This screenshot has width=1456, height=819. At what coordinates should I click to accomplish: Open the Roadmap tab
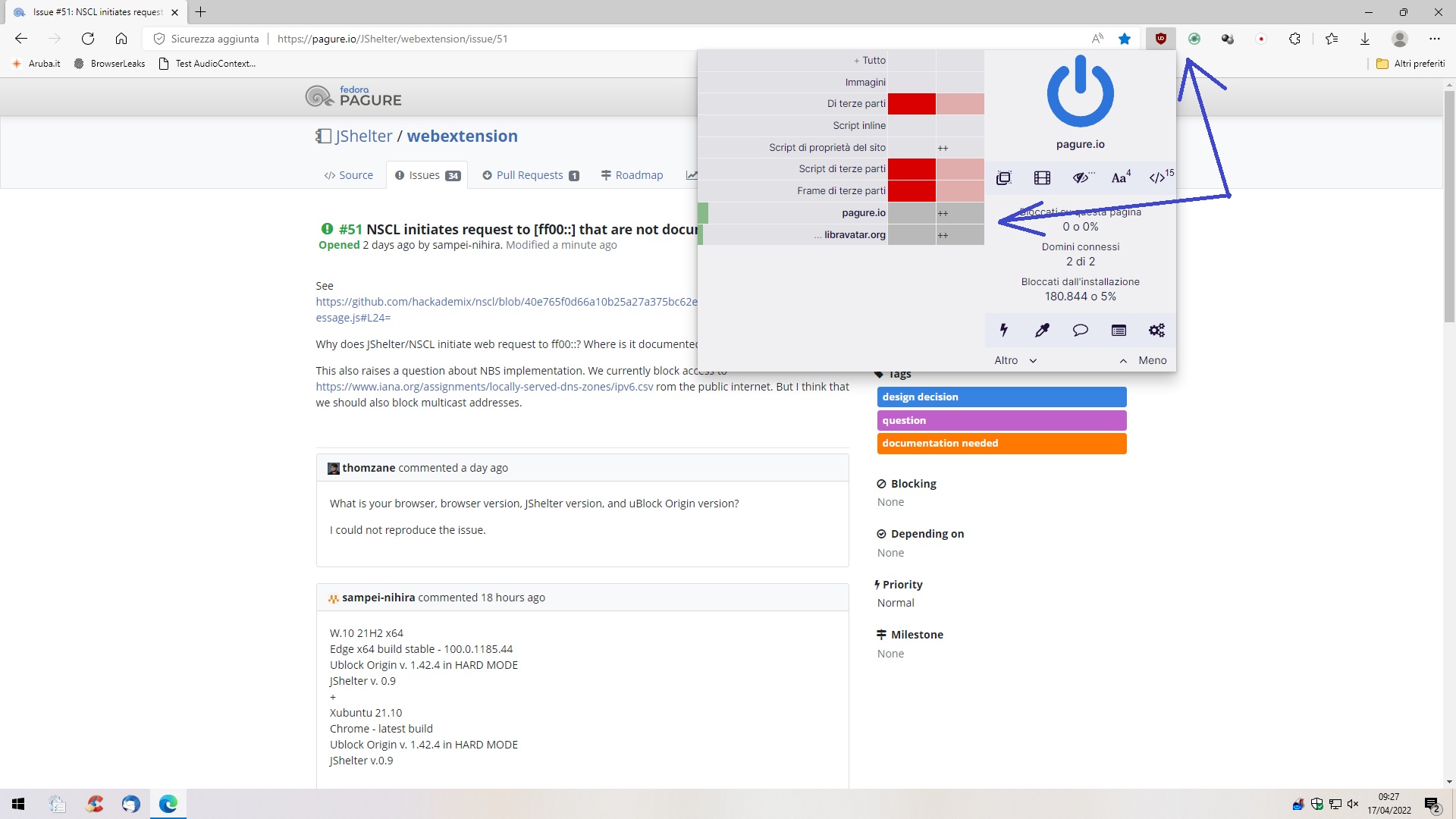(632, 175)
